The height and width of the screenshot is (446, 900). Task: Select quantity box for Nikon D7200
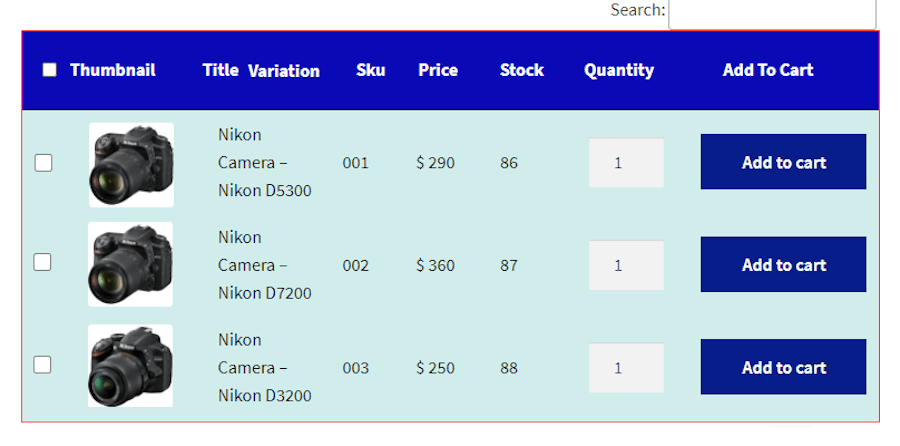[x=626, y=265]
